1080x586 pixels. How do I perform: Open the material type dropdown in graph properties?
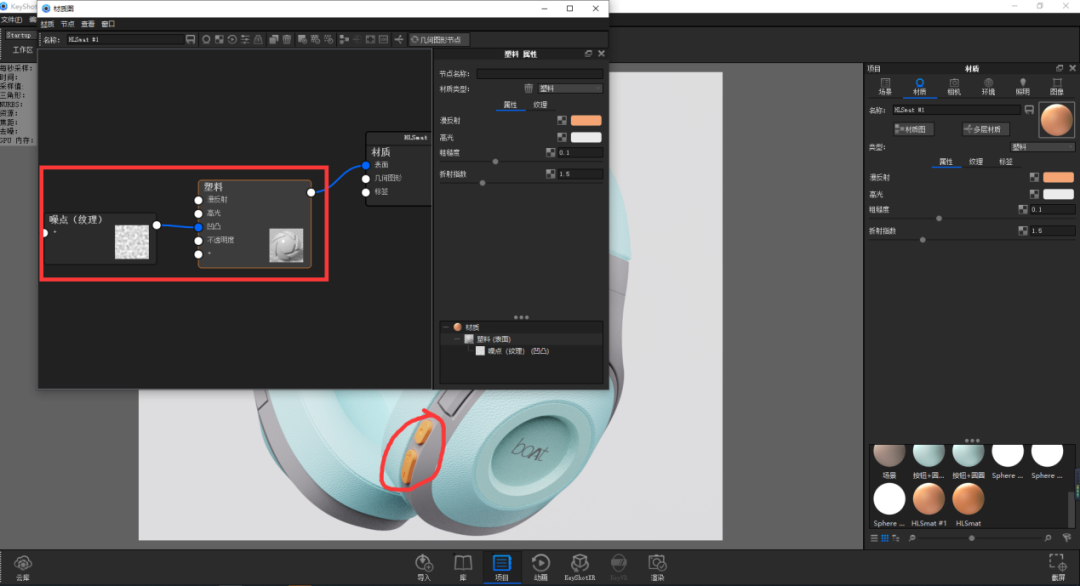(x=570, y=88)
